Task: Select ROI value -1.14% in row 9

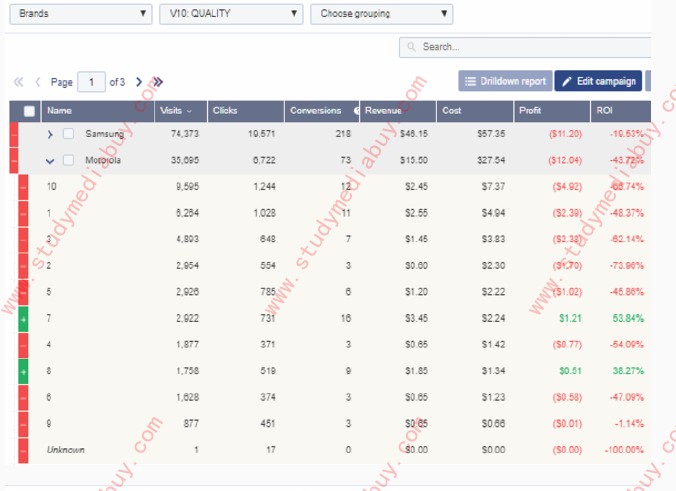Action: pyautogui.click(x=629, y=424)
